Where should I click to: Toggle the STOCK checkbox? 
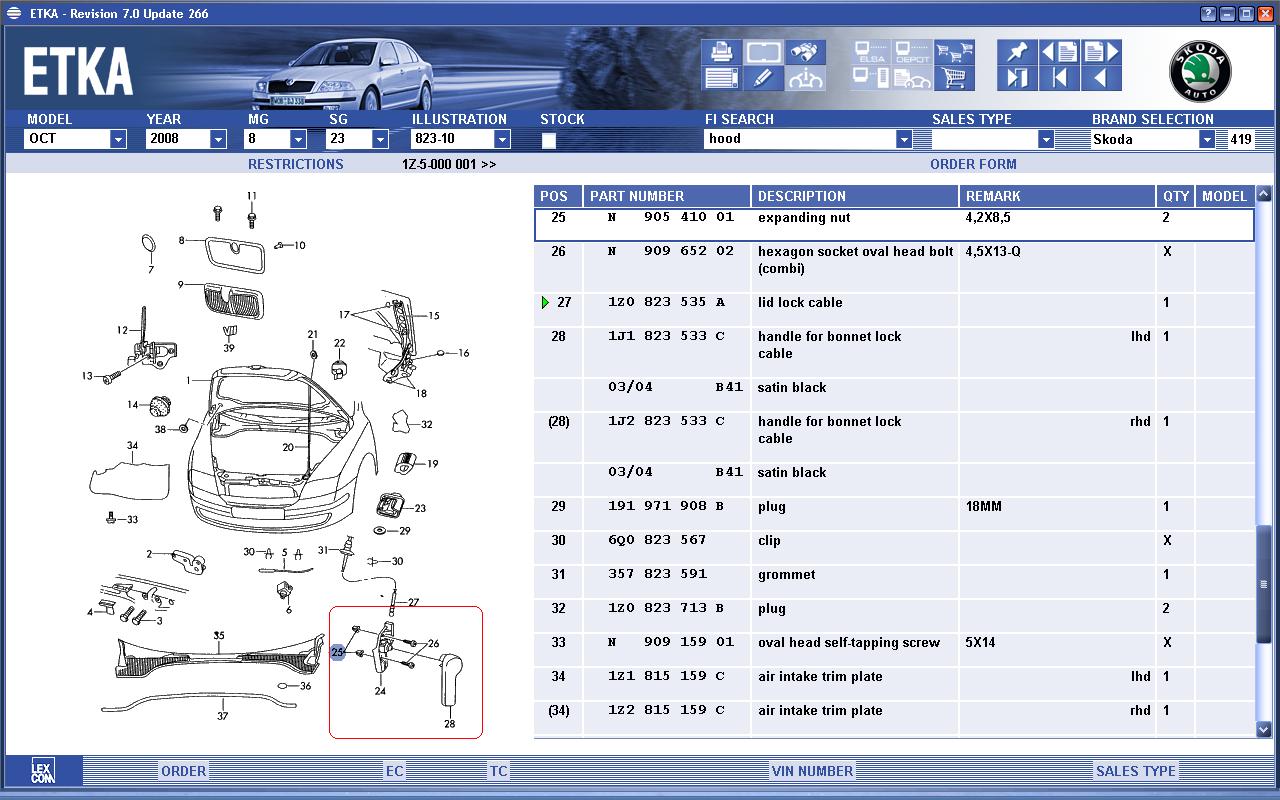point(548,140)
